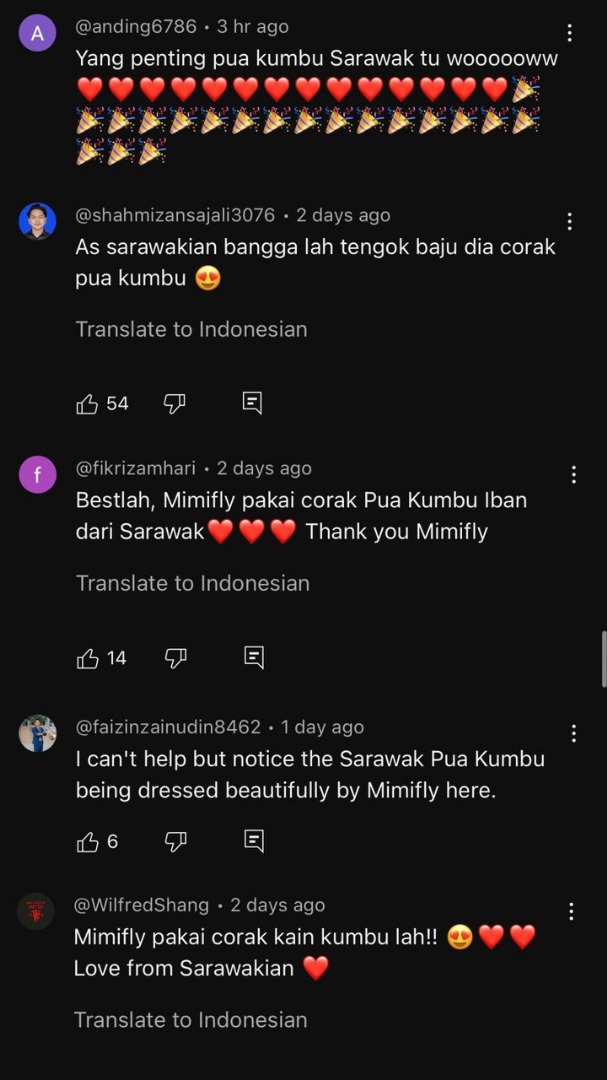Like the comment by shahmizansajali3076
The image size is (607, 1080).
88,404
